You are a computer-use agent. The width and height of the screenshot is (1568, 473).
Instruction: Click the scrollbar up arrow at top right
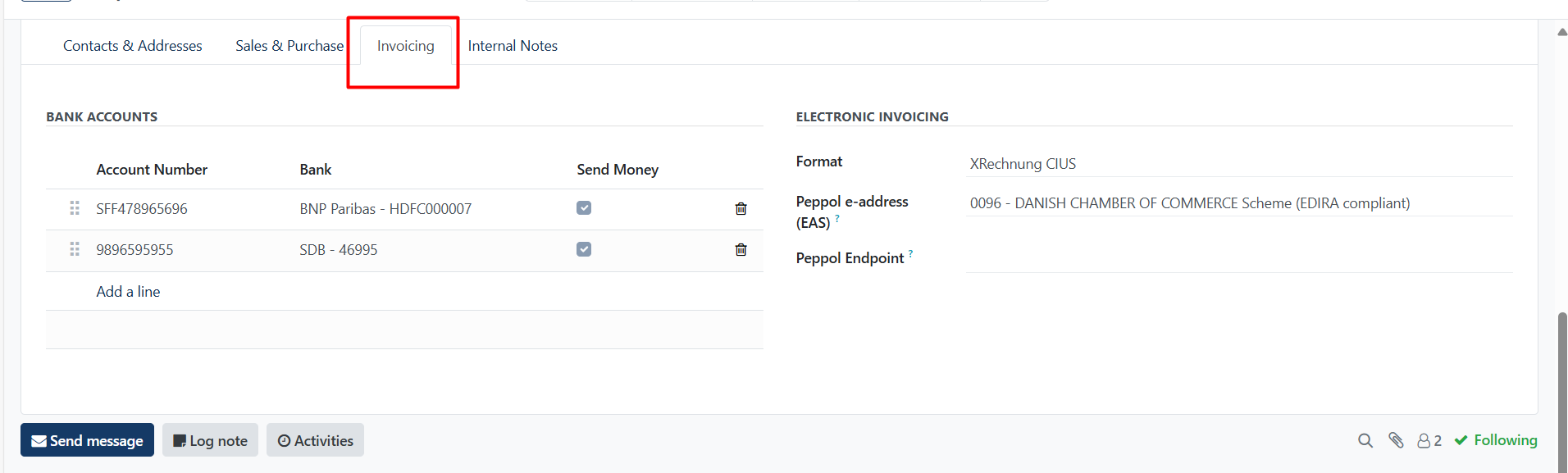pyautogui.click(x=1562, y=32)
